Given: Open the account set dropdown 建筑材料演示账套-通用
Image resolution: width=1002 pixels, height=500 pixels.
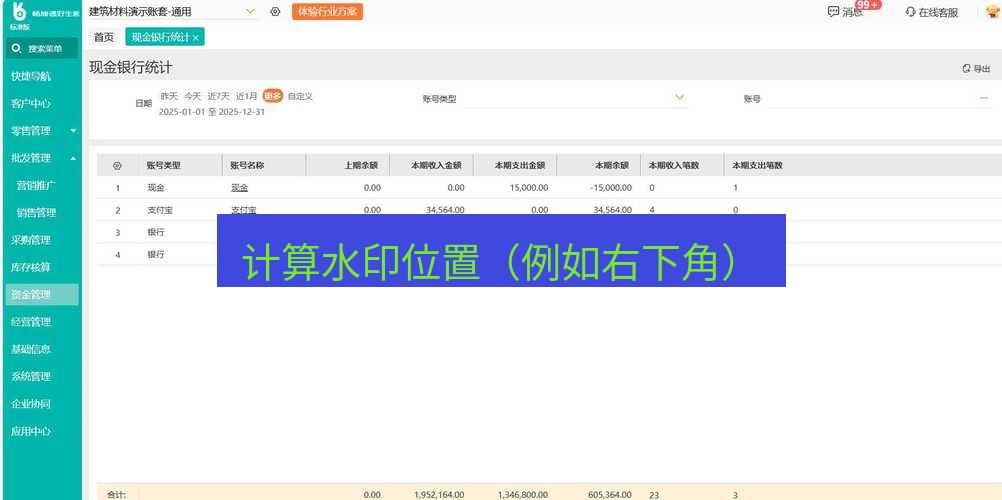Looking at the screenshot, I should 173,12.
